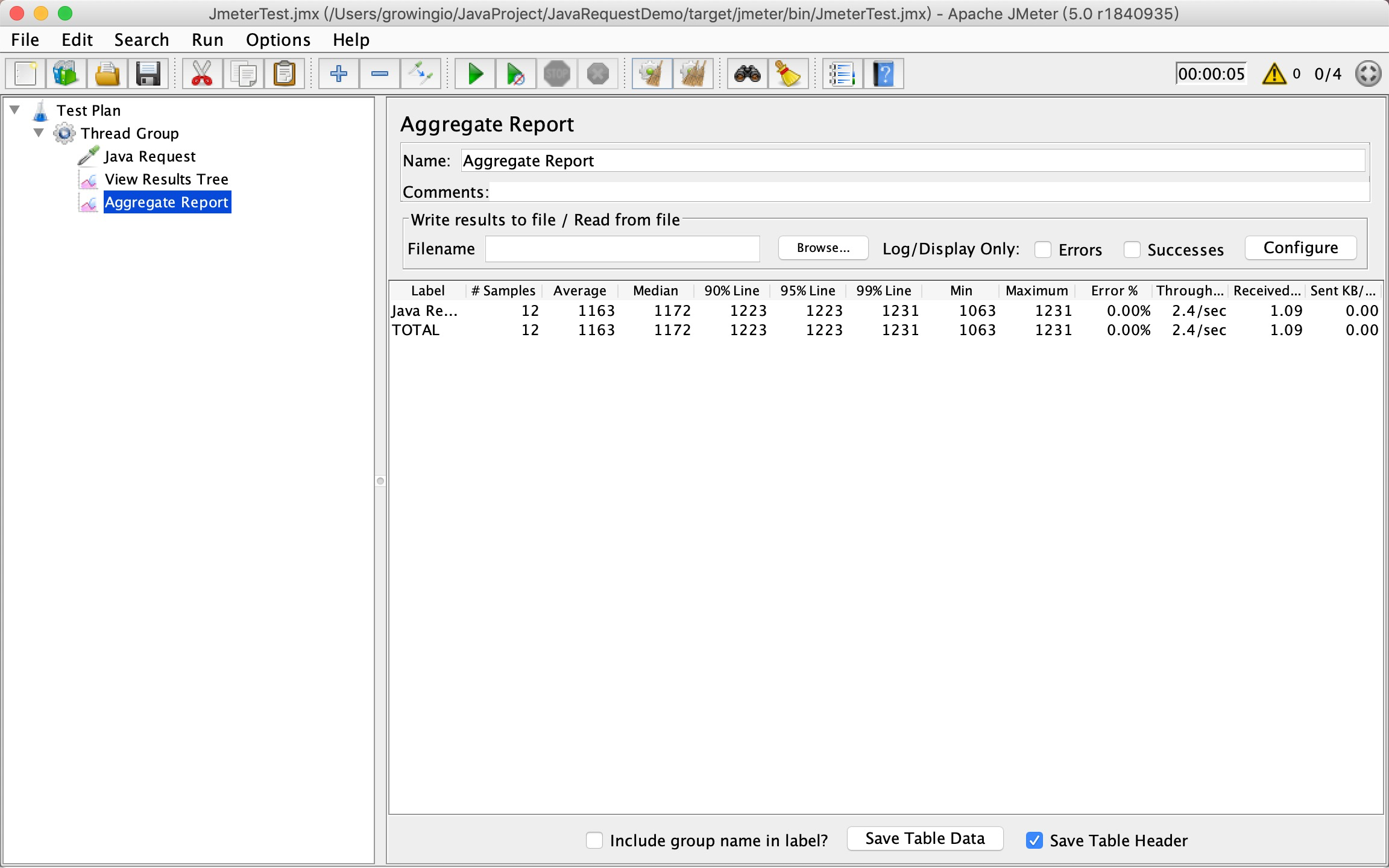The height and width of the screenshot is (868, 1389).
Task: Open the Edit menu
Action: pyautogui.click(x=77, y=40)
